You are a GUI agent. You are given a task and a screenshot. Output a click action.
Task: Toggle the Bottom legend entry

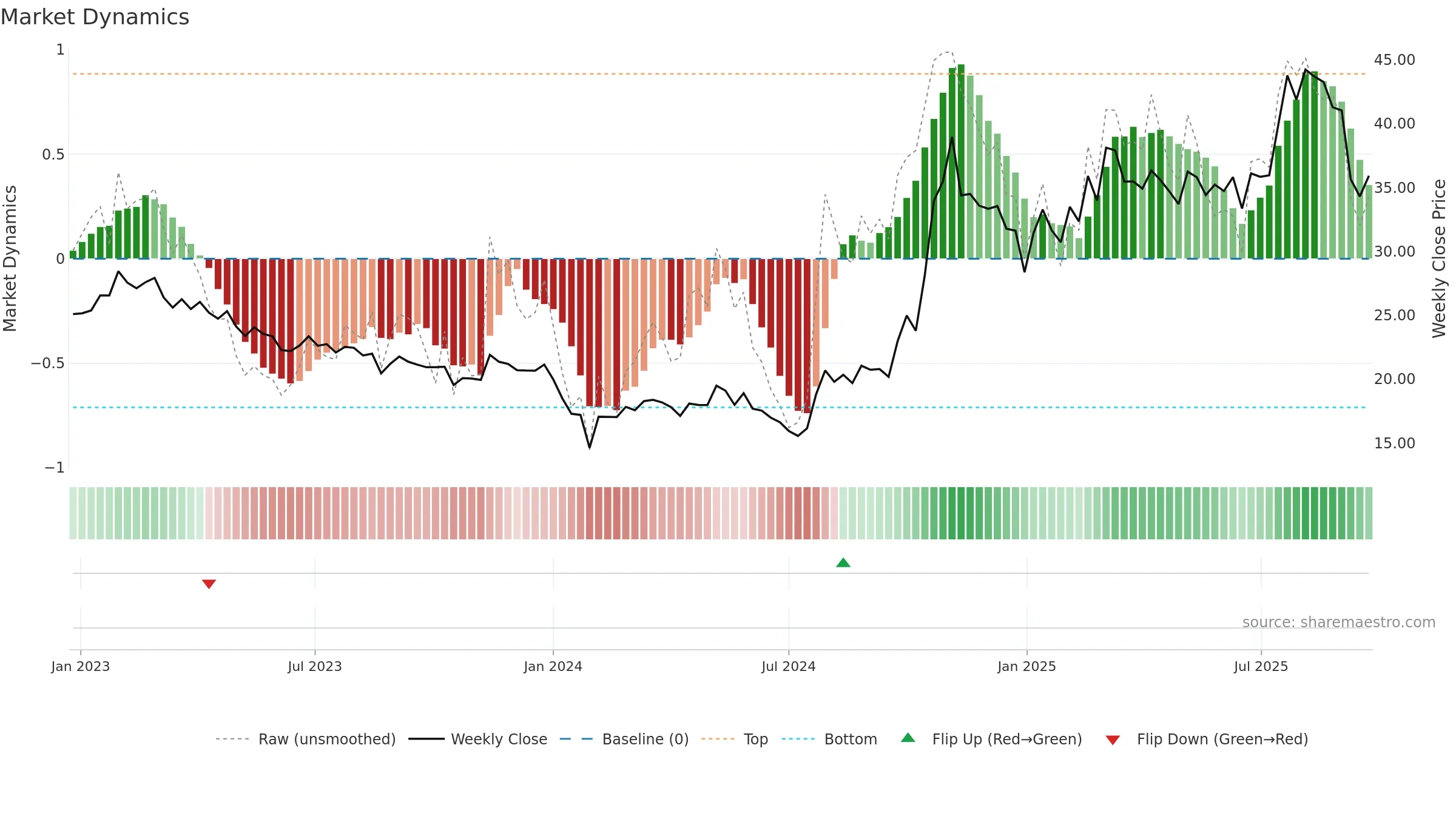pos(829,739)
